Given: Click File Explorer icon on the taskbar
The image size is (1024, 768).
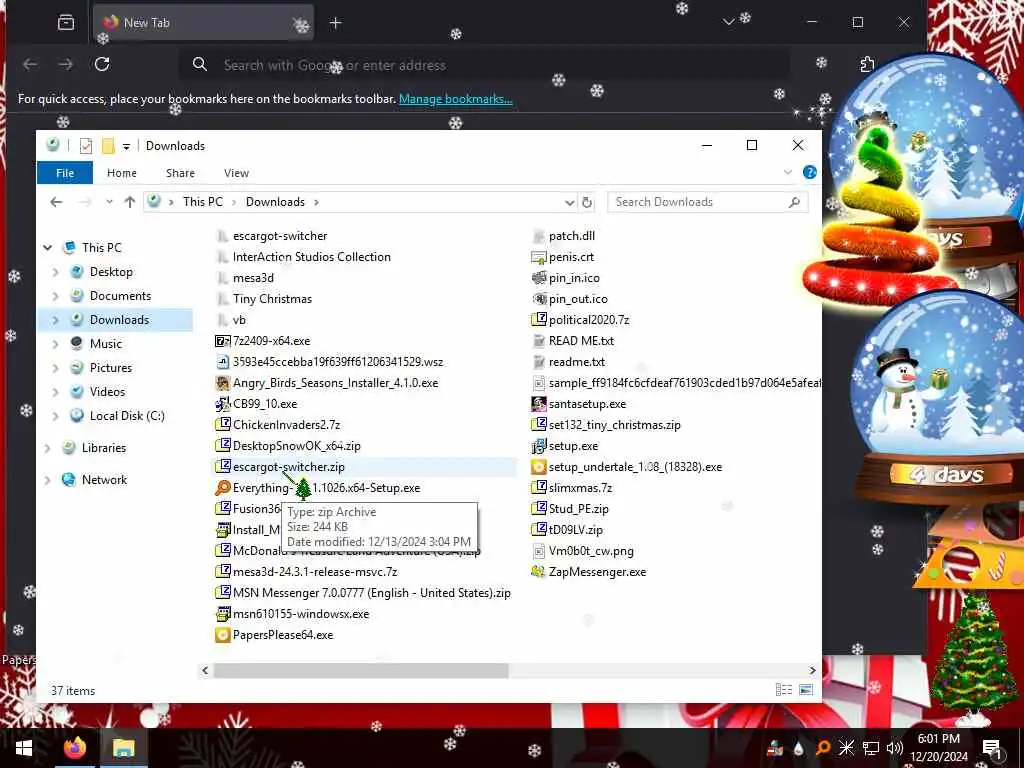Looking at the screenshot, I should [123, 748].
